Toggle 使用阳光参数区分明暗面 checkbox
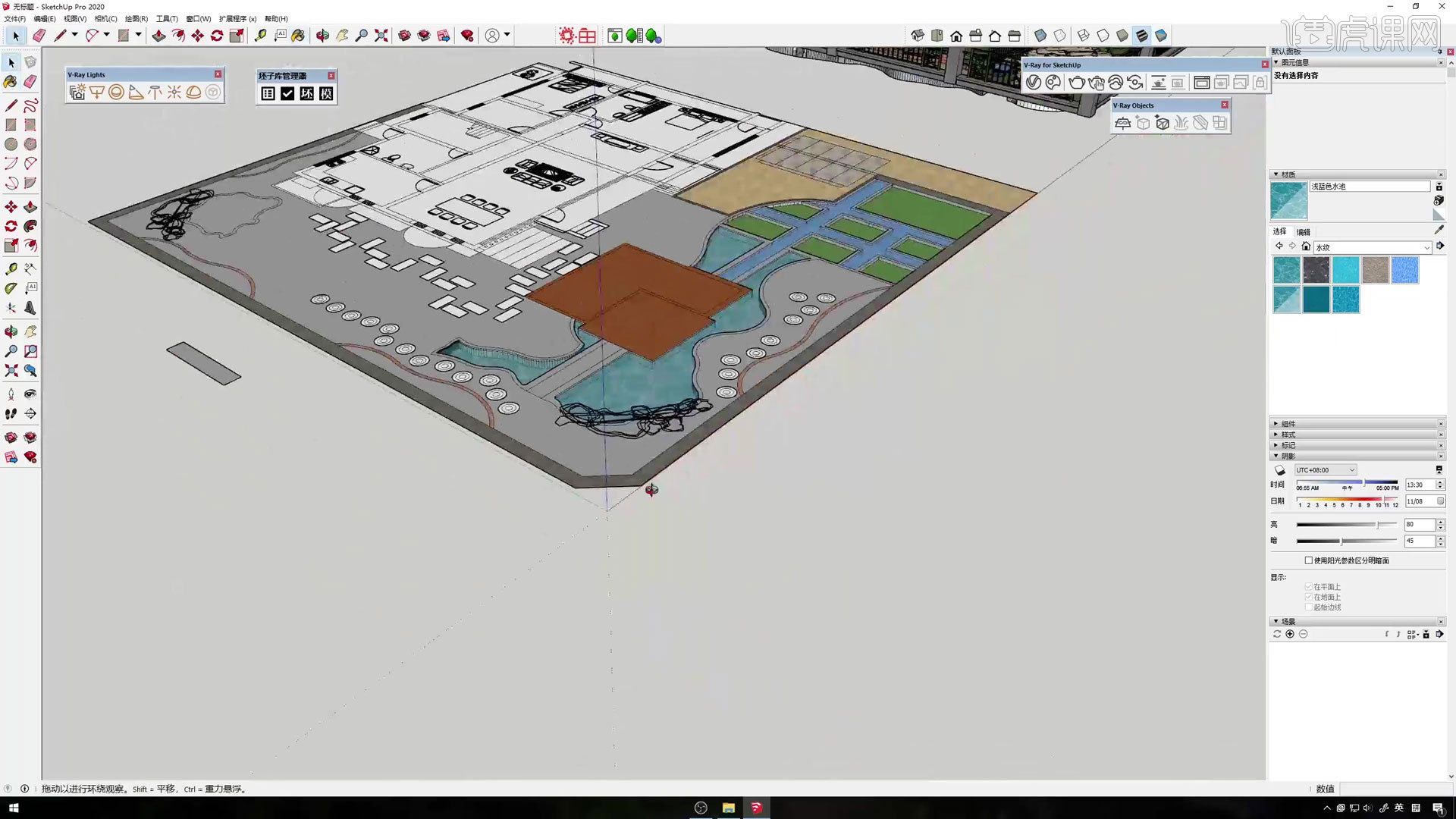Viewport: 1456px width, 819px height. pos(1308,560)
